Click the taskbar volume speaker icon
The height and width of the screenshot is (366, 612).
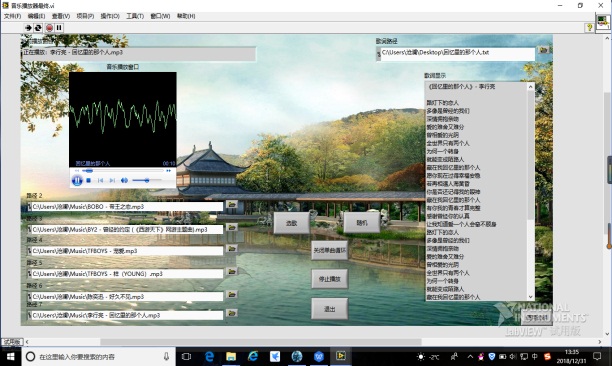pyautogui.click(x=513, y=356)
